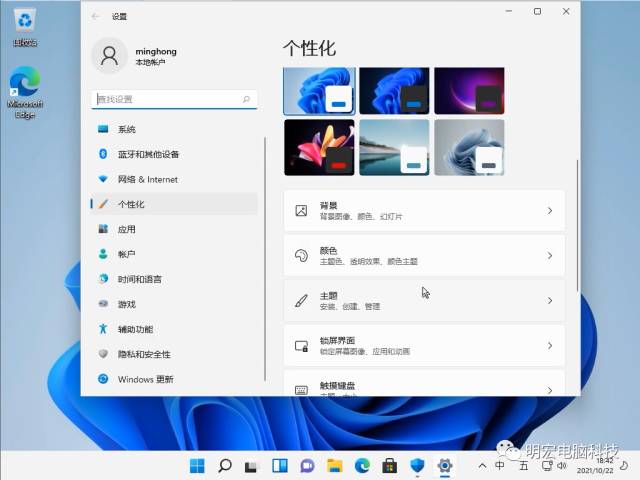Click the Windows 更新 refresh icon
This screenshot has width=640, height=480.
click(x=103, y=379)
